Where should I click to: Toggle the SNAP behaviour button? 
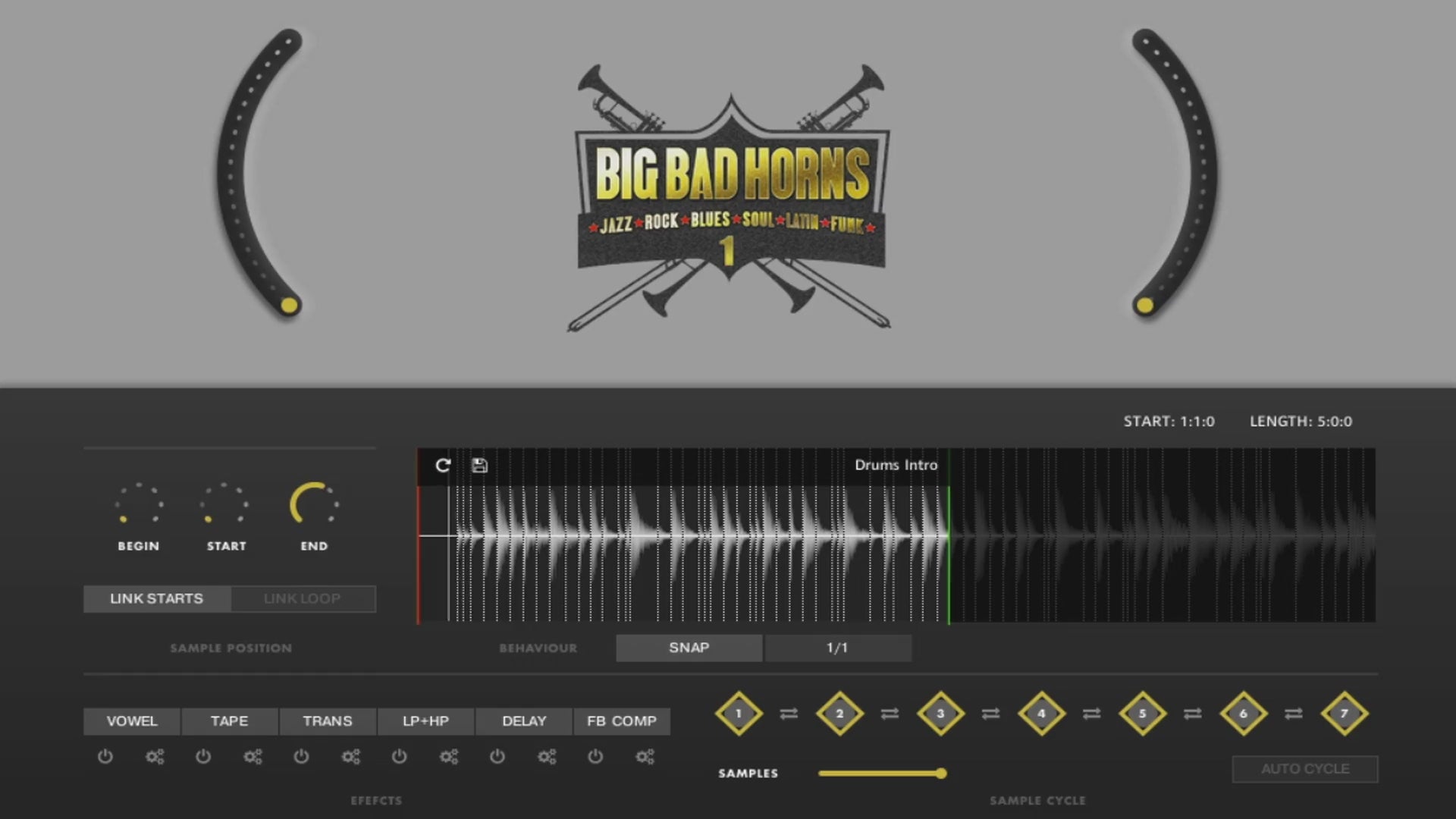coord(689,648)
